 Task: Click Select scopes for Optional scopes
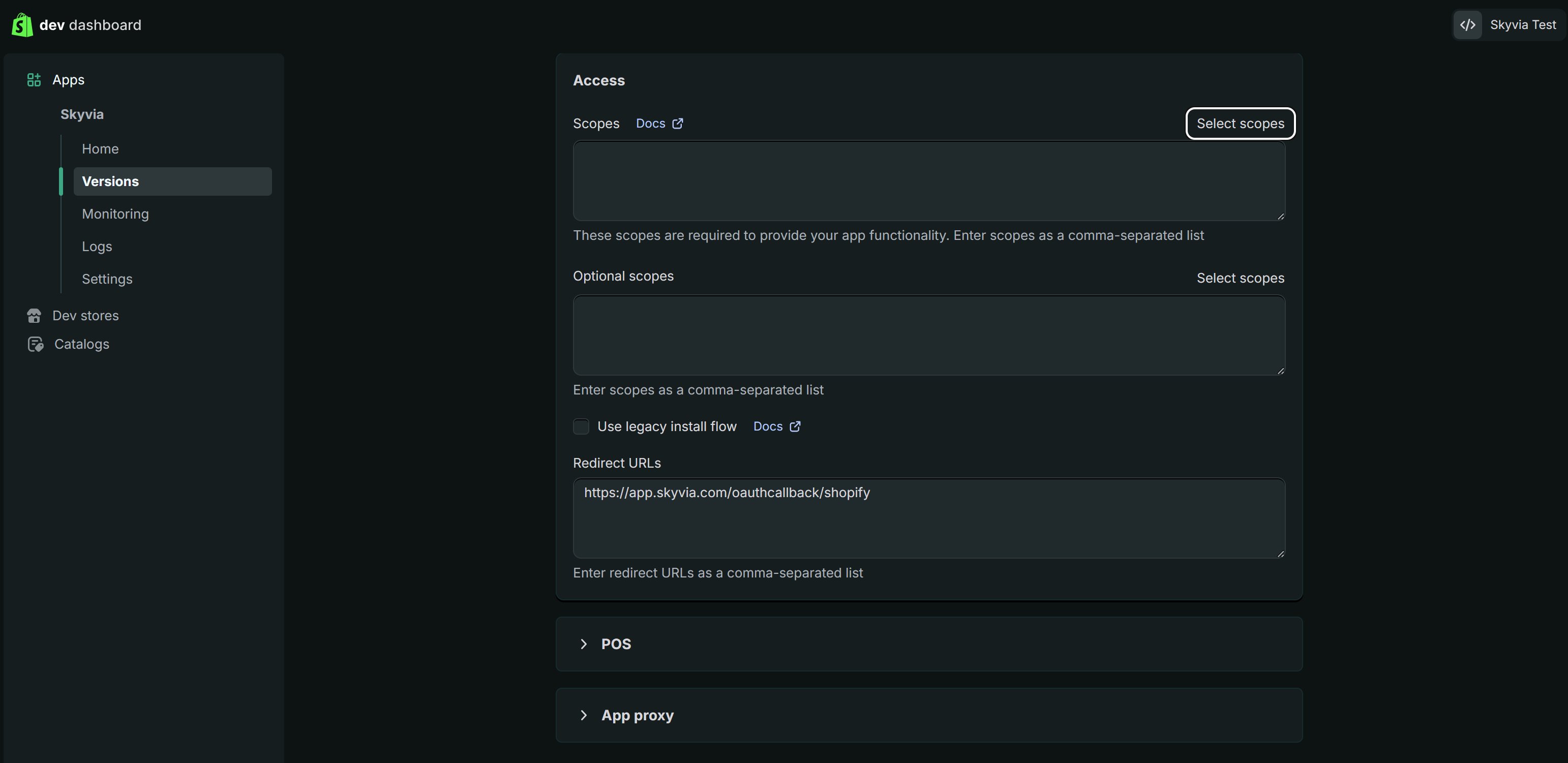click(1241, 278)
